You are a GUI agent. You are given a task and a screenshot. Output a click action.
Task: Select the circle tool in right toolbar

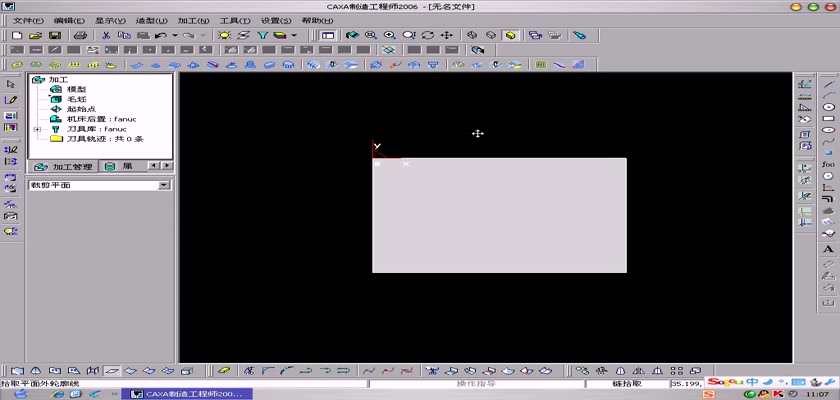(x=828, y=107)
